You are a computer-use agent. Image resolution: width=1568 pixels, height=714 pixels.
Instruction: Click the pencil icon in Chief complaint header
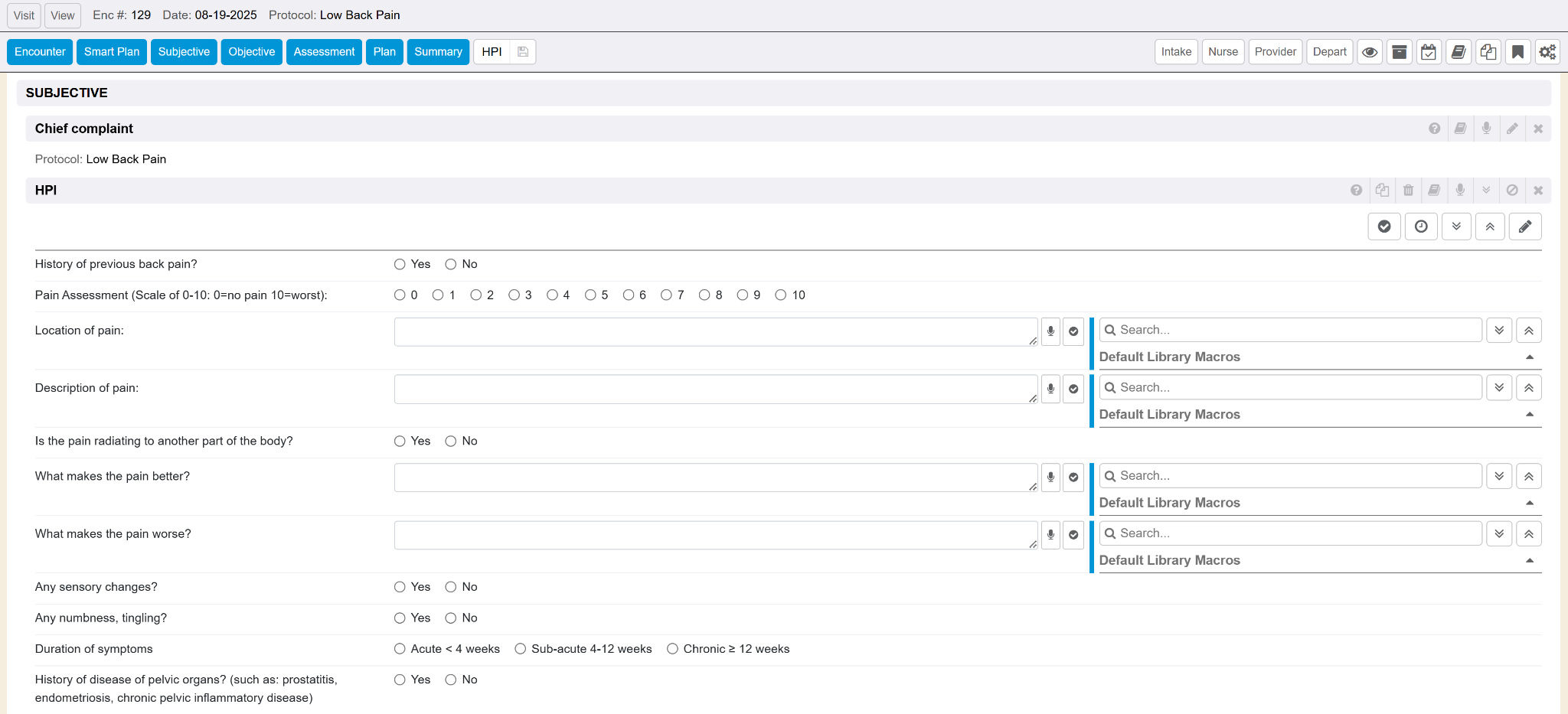[x=1512, y=129]
